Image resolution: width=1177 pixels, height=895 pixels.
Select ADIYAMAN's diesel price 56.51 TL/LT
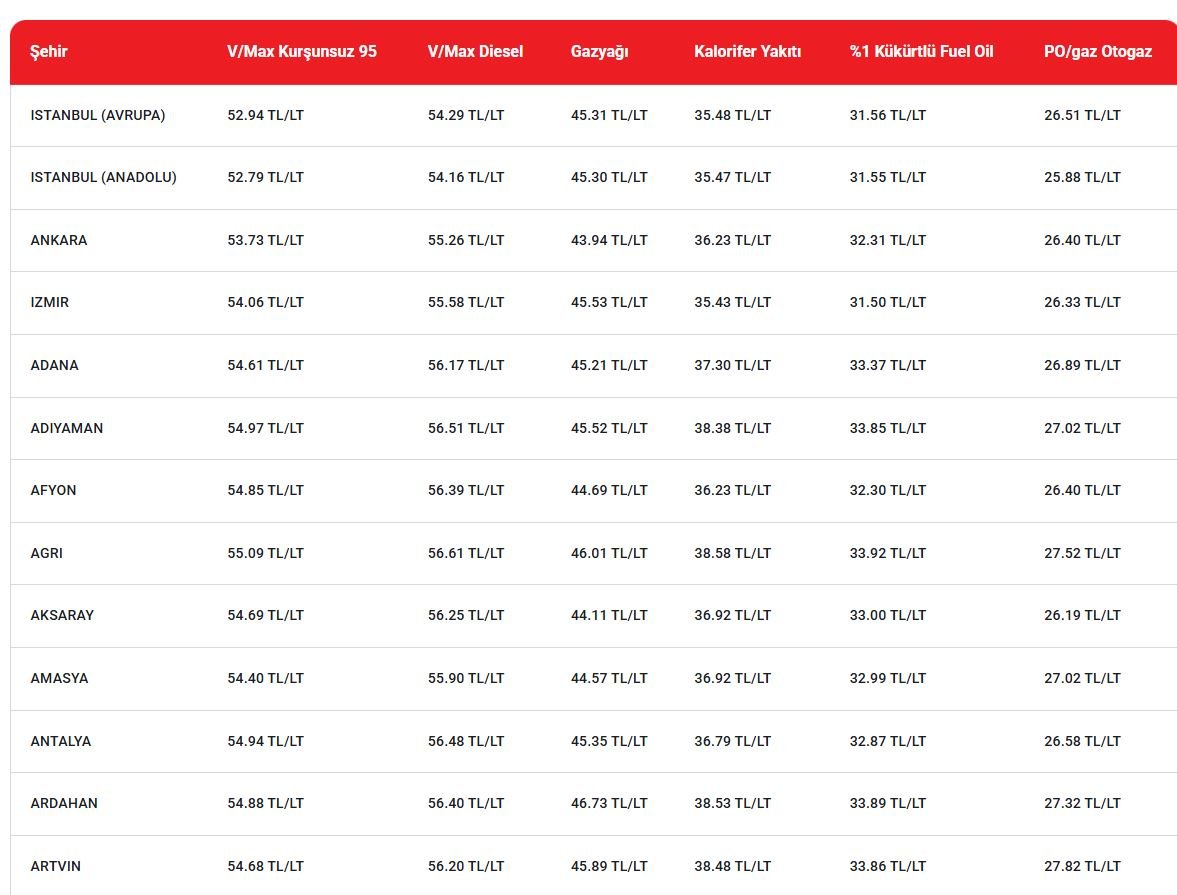click(466, 428)
